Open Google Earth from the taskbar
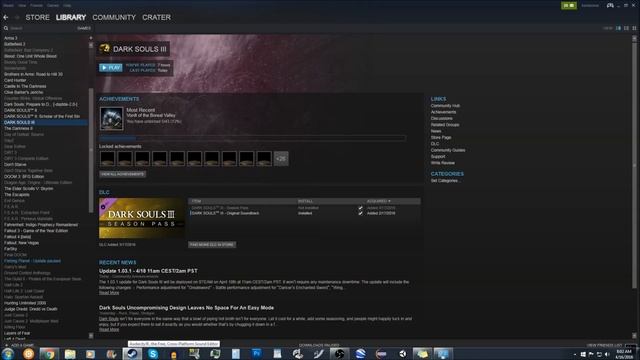 pyautogui.click(x=360, y=354)
